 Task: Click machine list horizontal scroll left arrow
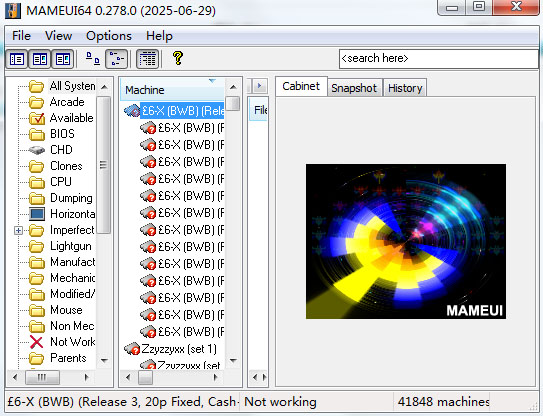coord(128,377)
